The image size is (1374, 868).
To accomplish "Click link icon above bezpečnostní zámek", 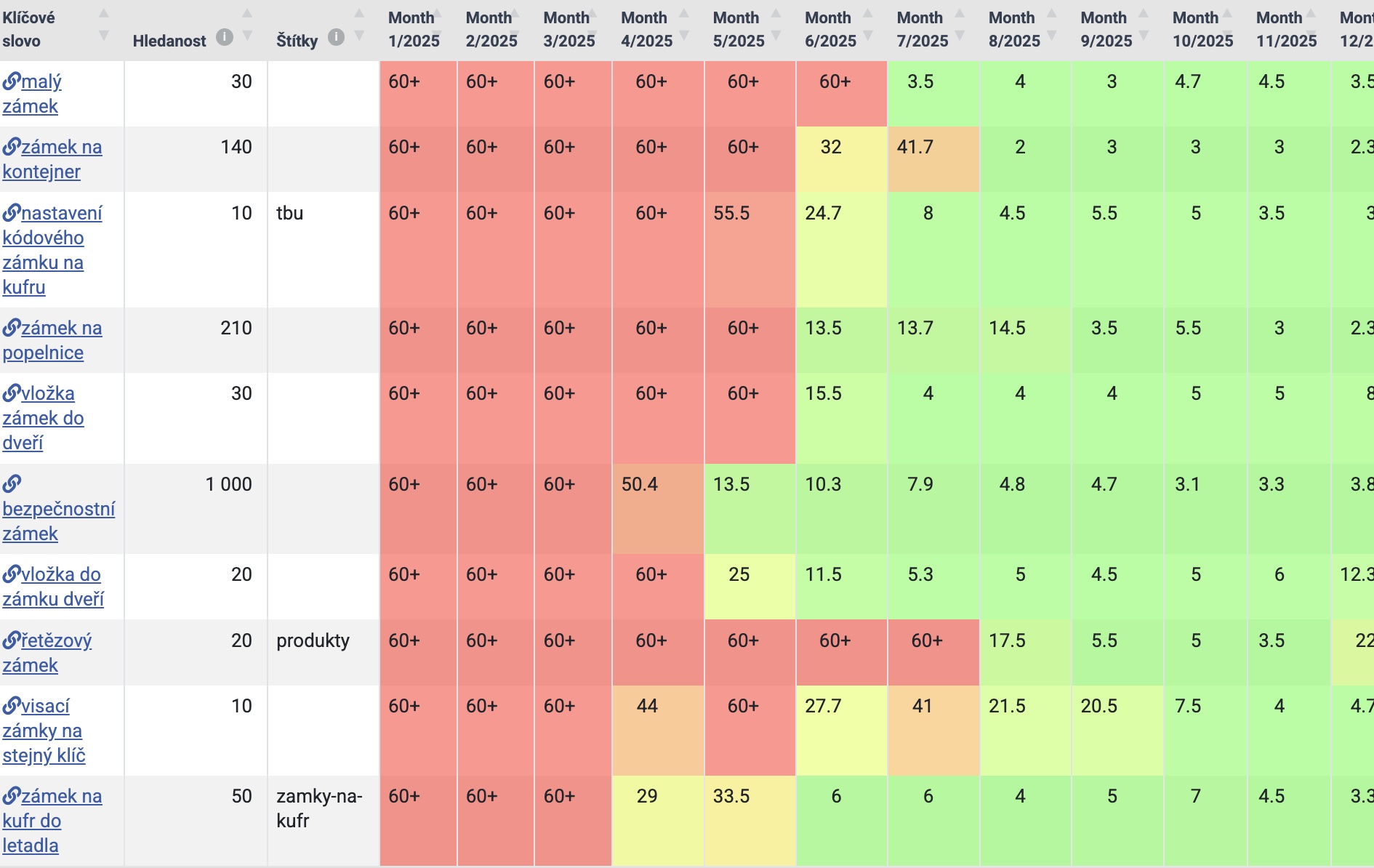I will [x=11, y=483].
